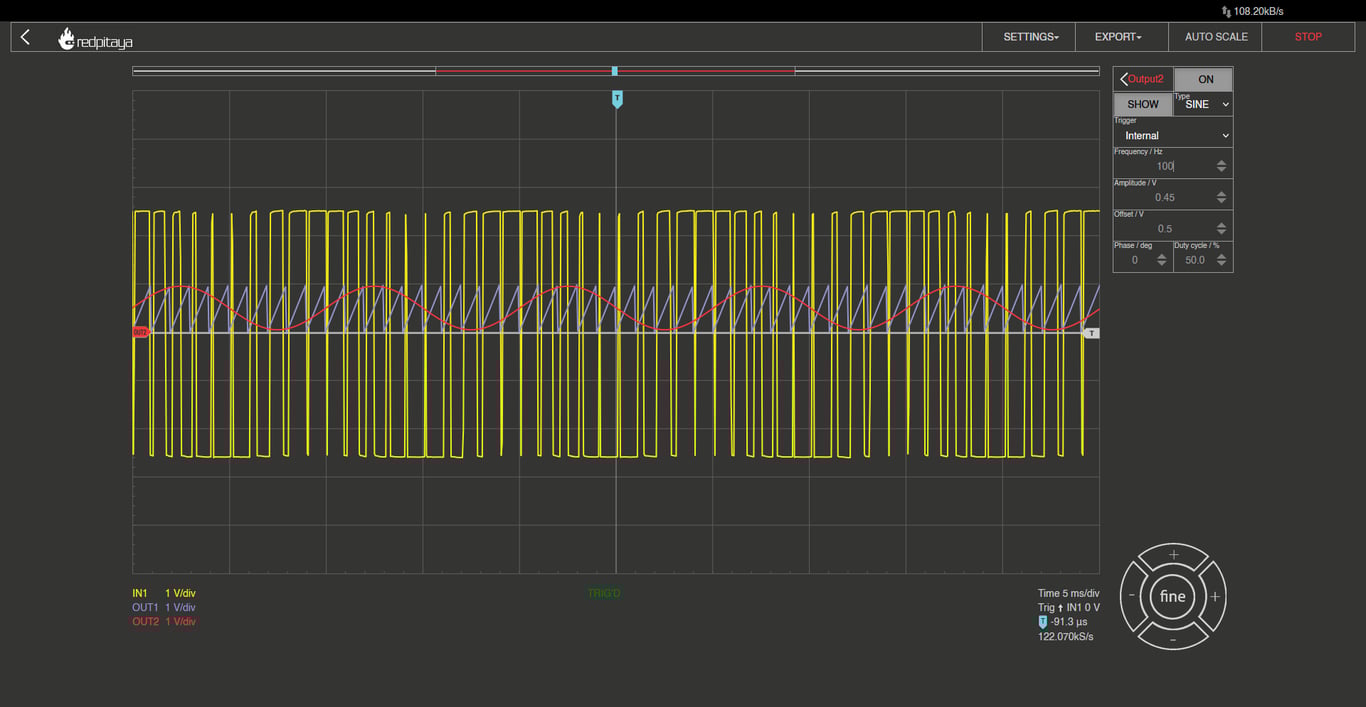Screen dimensions: 1366x707
Task: Select the IN1 channel label
Action: 140,593
